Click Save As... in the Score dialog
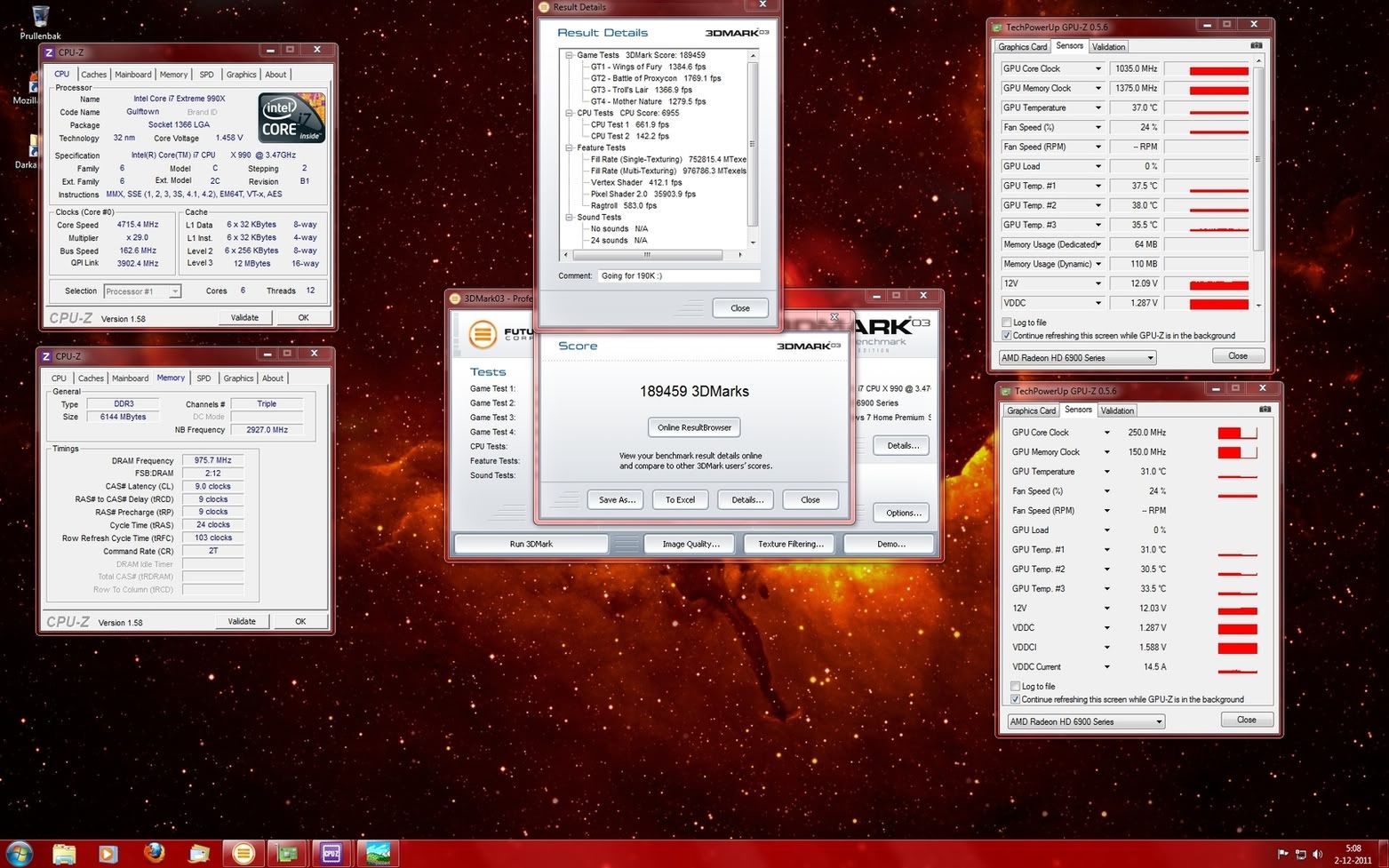 point(617,499)
